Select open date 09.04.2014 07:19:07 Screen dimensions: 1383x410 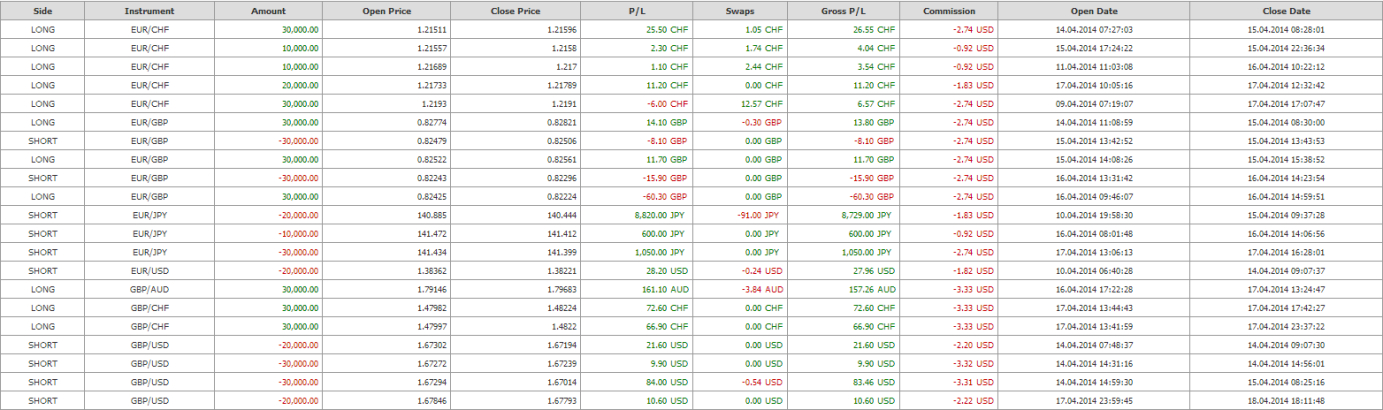1094,104
